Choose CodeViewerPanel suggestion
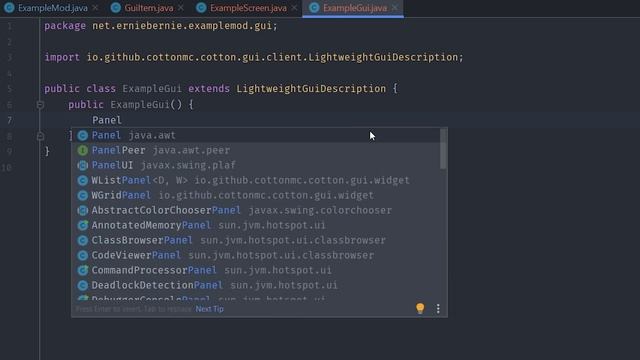640x360 pixels. 256,255
